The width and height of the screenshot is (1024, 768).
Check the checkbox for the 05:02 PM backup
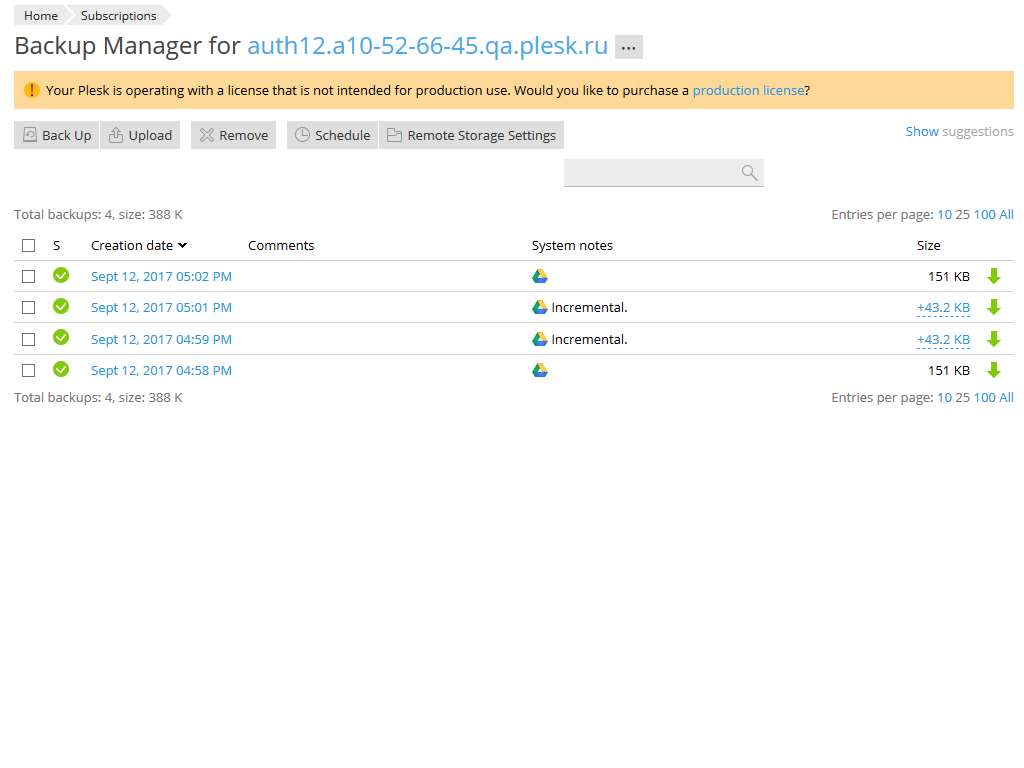point(28,276)
